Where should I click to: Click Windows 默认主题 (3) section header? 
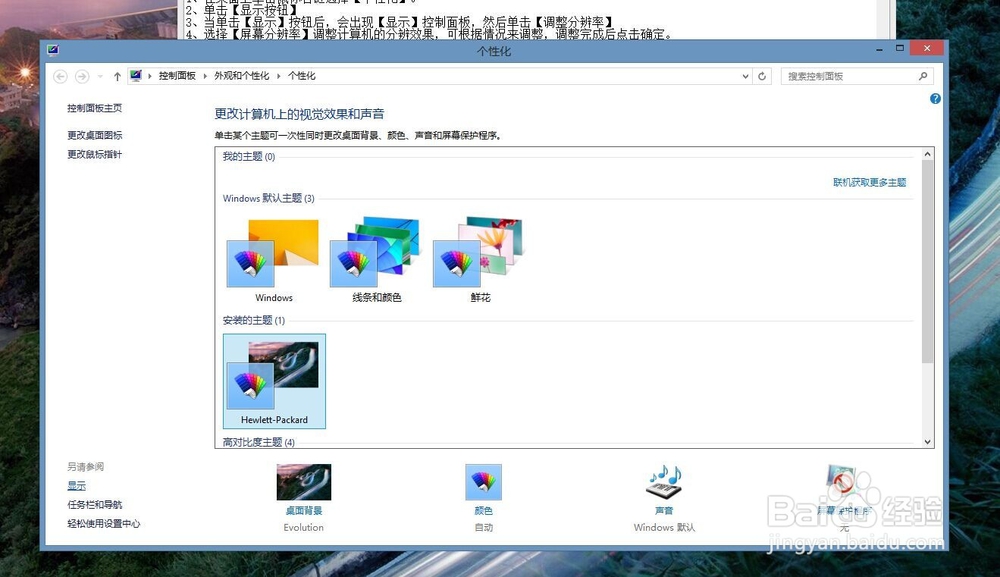pyautogui.click(x=268, y=198)
